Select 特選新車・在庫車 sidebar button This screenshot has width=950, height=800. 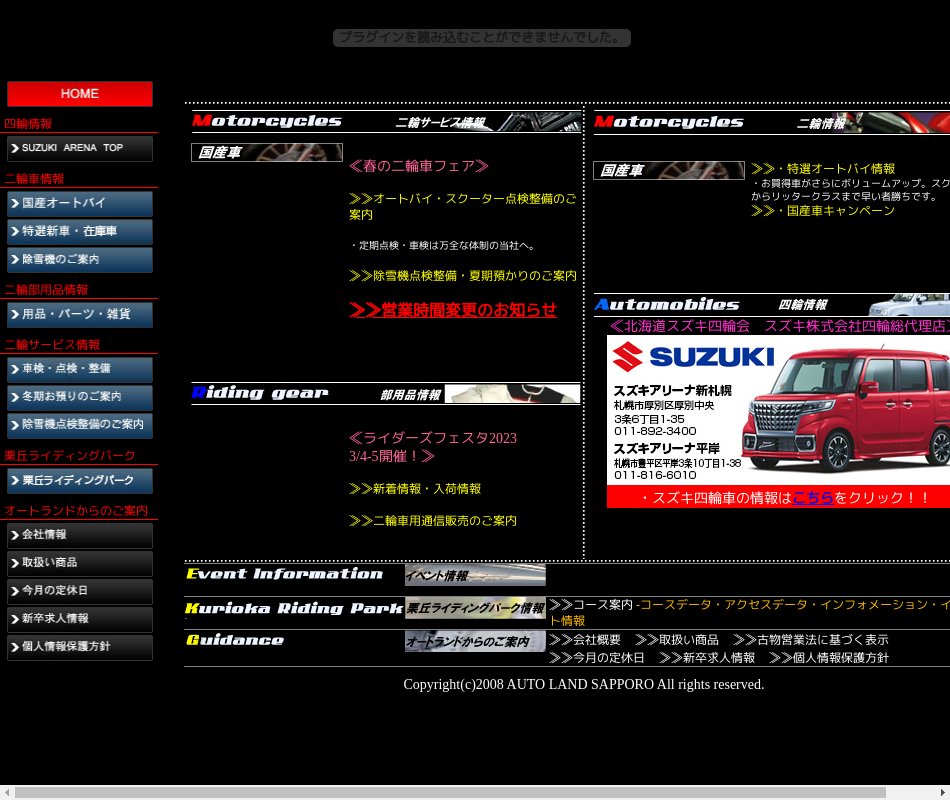coord(80,232)
